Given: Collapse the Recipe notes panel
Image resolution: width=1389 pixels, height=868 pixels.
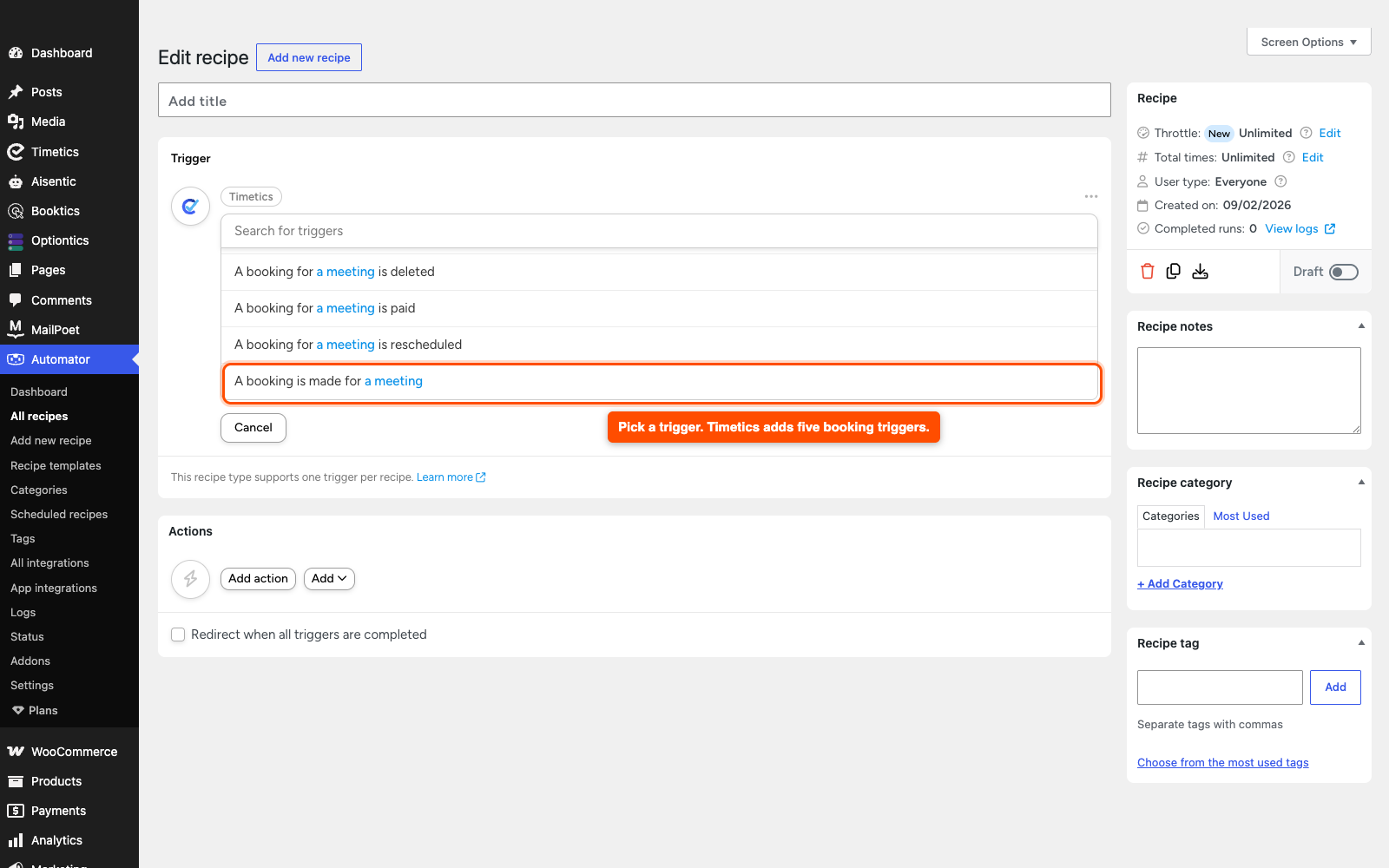Looking at the screenshot, I should tap(1361, 326).
